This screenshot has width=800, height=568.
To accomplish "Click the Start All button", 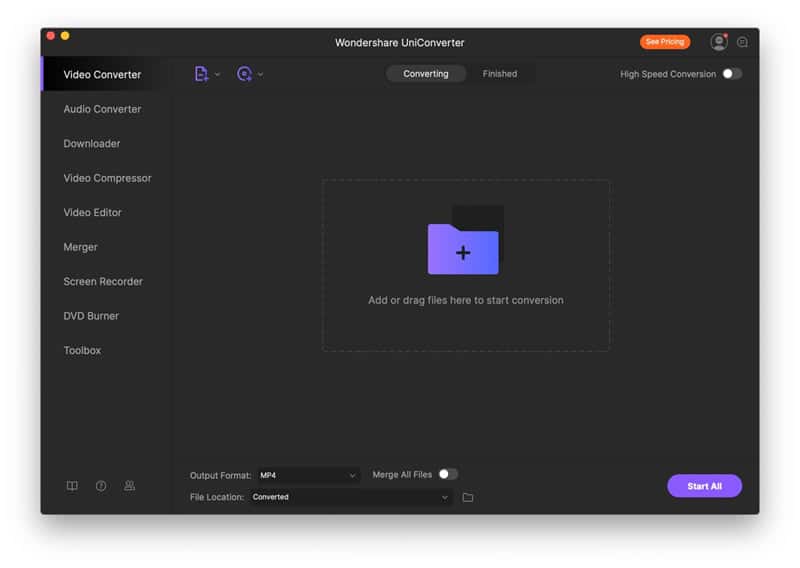I will (x=705, y=486).
